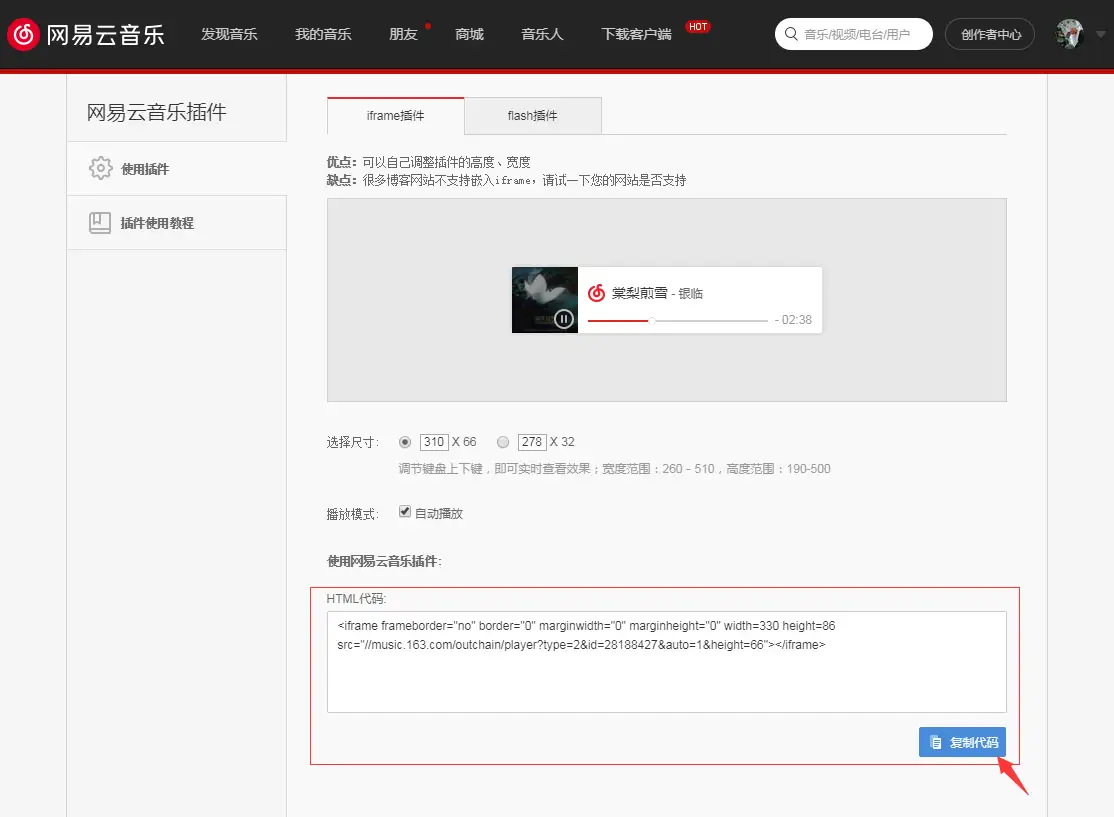
Task: Select the 278 X 32 size radio
Action: tap(503, 442)
